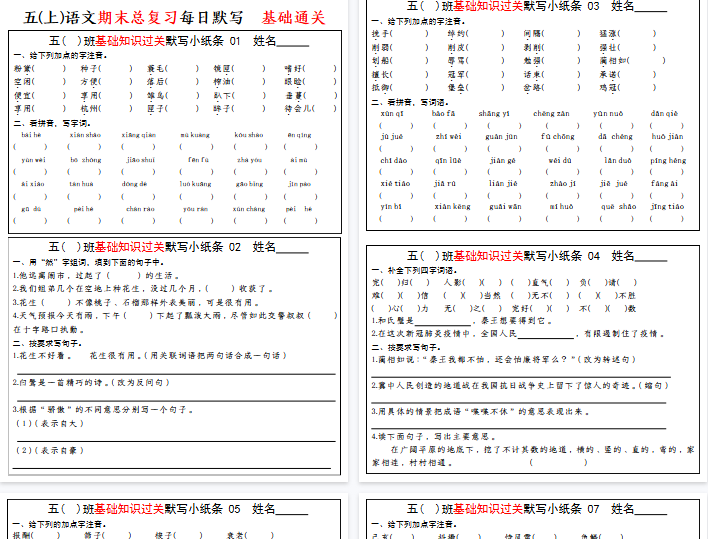Screen dimensions: 708x539
Task: Click question 2.白鹭是一首精巧的诗
Action: [x=91, y=382]
